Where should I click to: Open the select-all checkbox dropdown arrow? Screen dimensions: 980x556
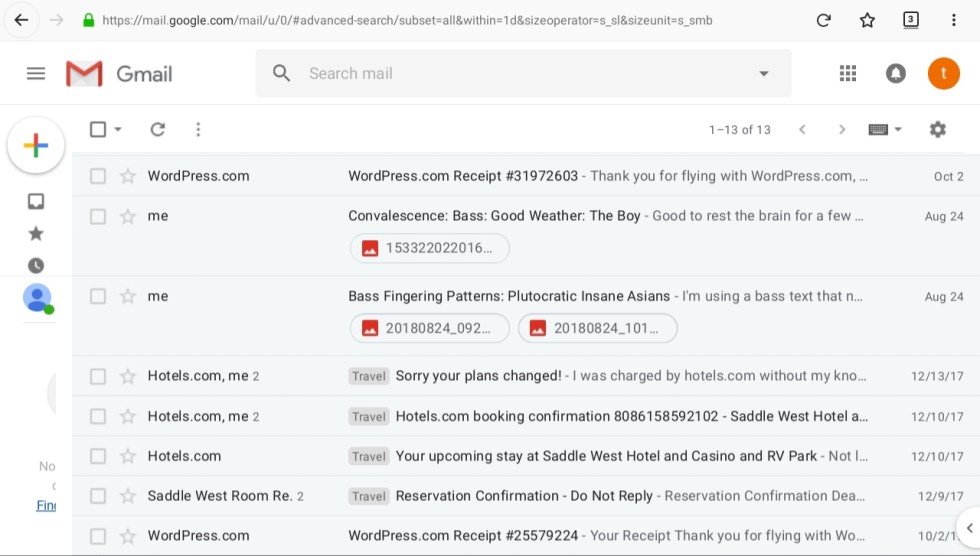(118, 129)
